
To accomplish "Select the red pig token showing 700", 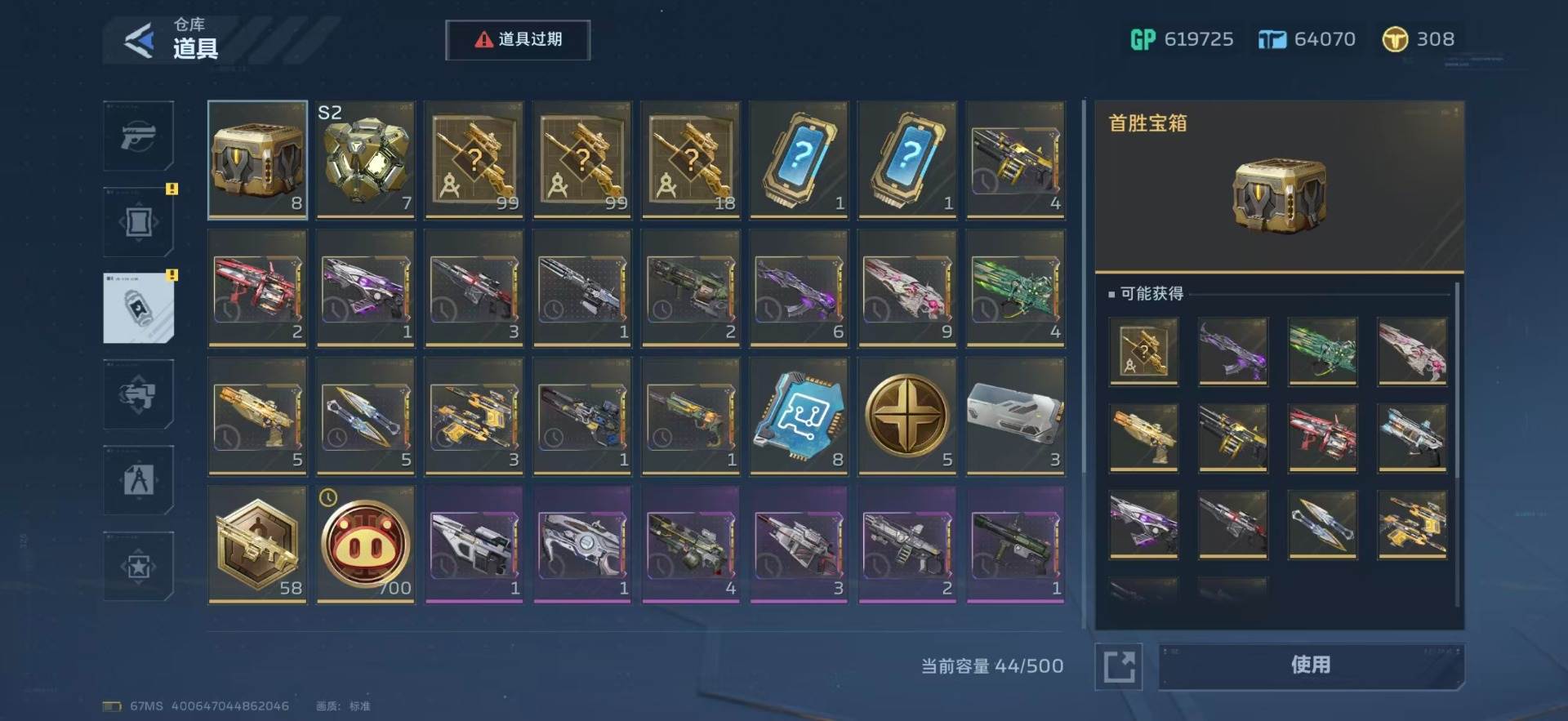I will tap(366, 545).
